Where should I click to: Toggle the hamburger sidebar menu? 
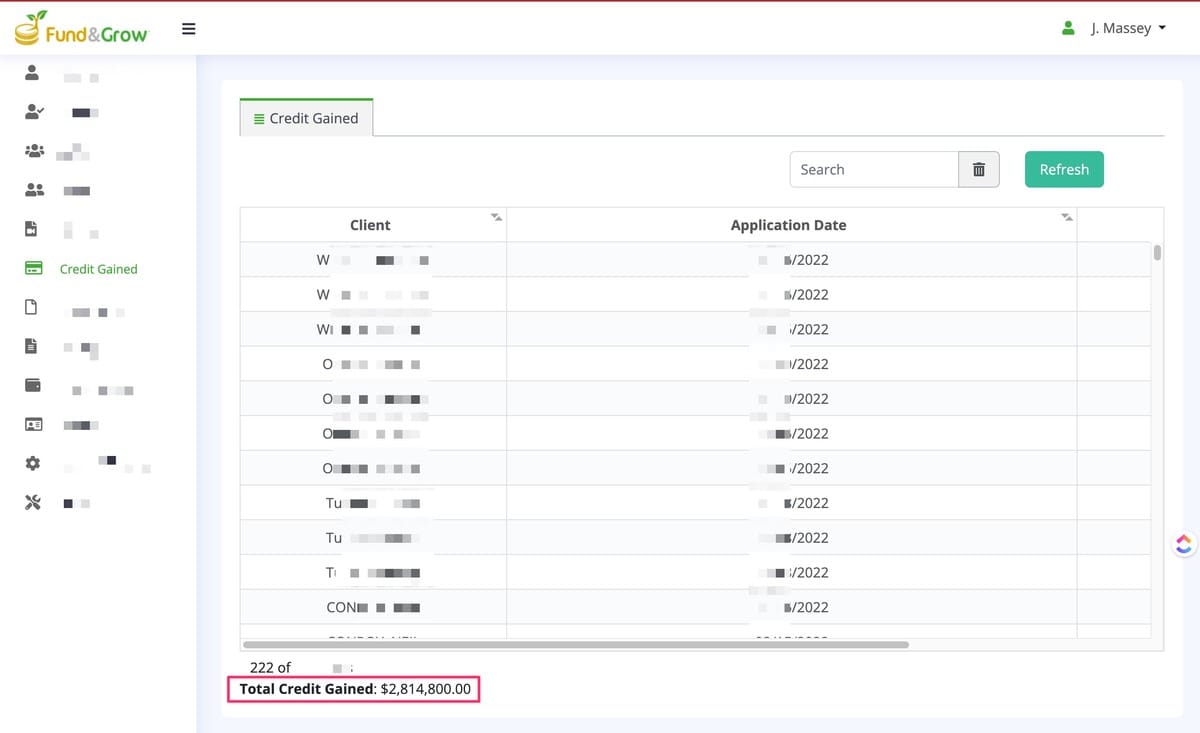pos(188,29)
